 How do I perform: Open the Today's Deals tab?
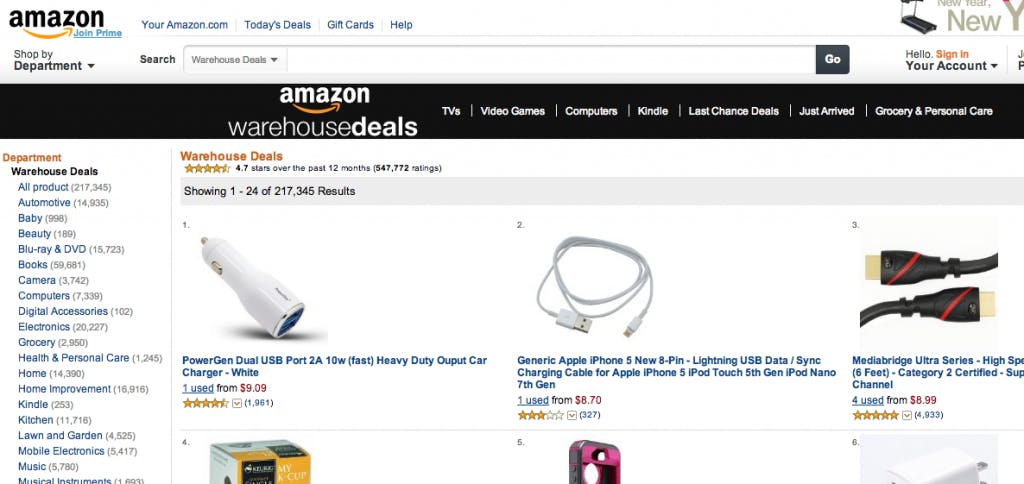coord(277,25)
